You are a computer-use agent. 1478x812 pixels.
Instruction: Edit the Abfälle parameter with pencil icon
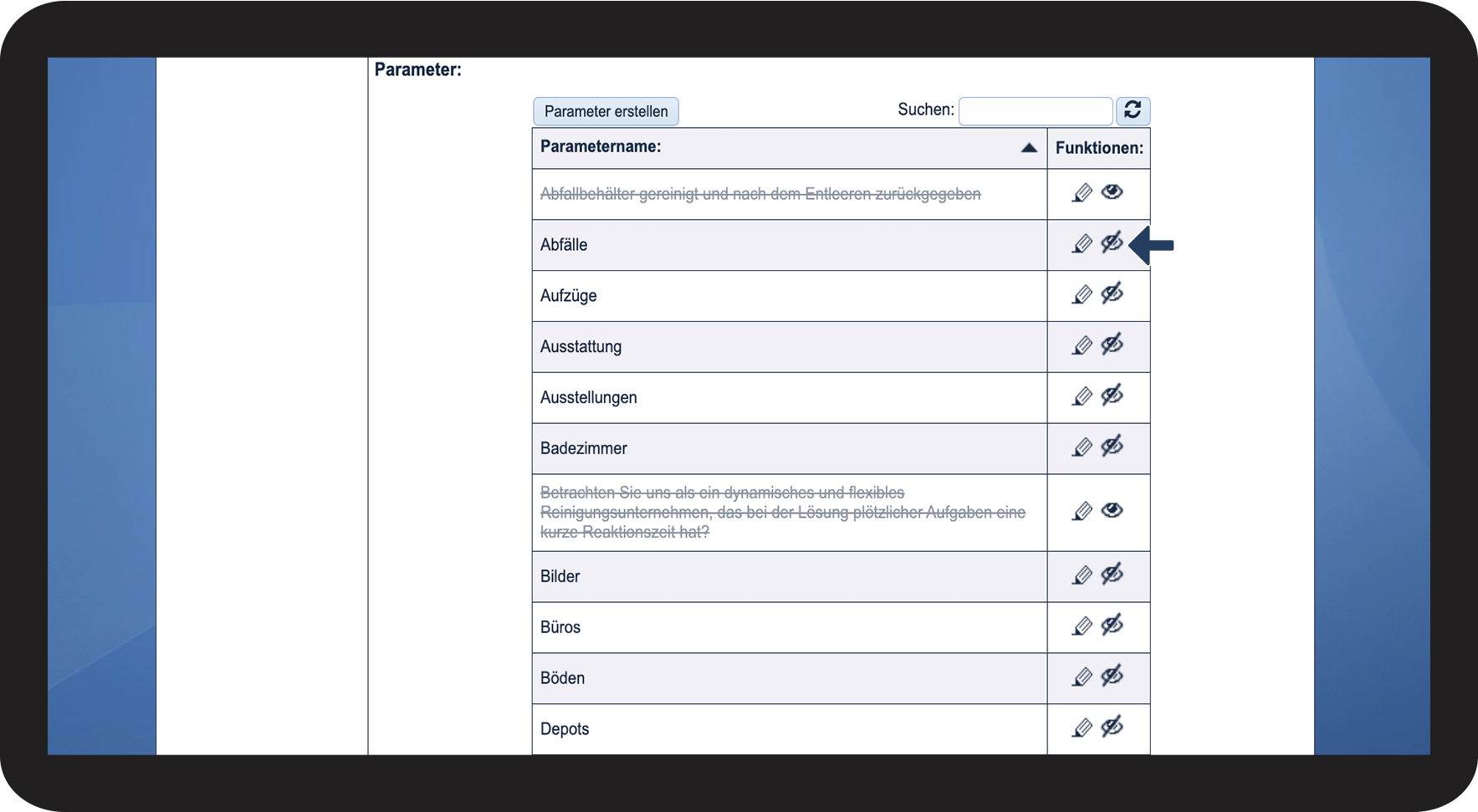(x=1082, y=244)
